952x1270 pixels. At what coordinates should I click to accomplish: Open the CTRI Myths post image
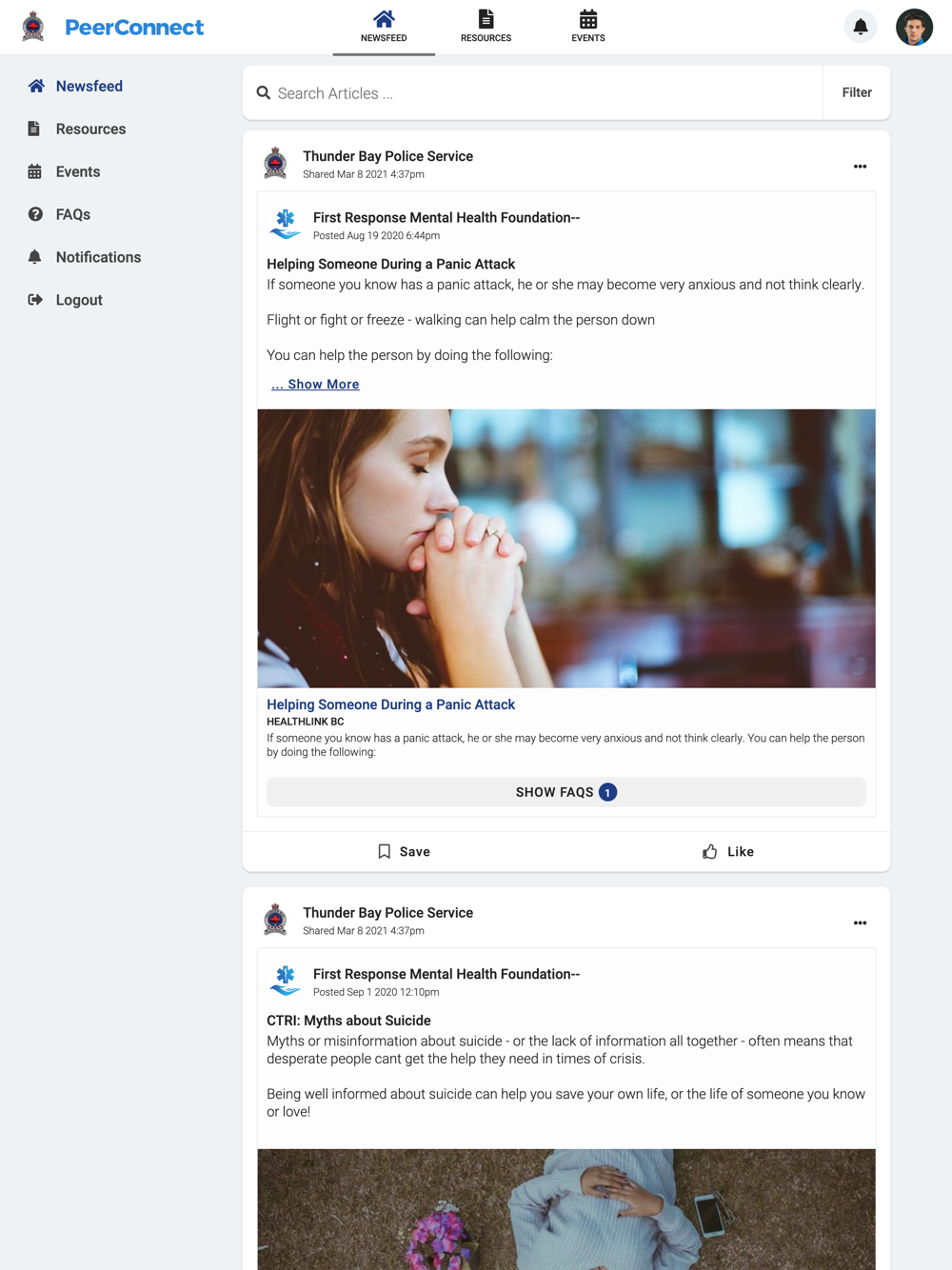pos(566,1209)
